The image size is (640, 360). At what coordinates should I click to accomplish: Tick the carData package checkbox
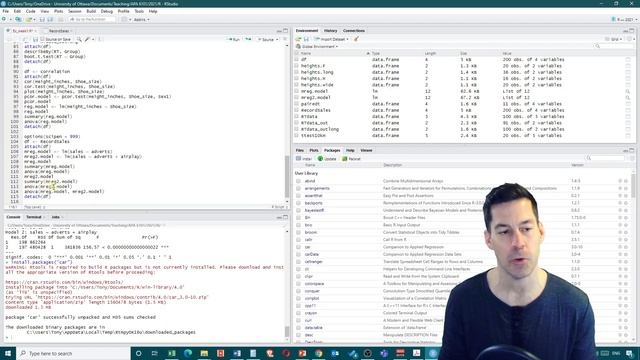(298, 254)
